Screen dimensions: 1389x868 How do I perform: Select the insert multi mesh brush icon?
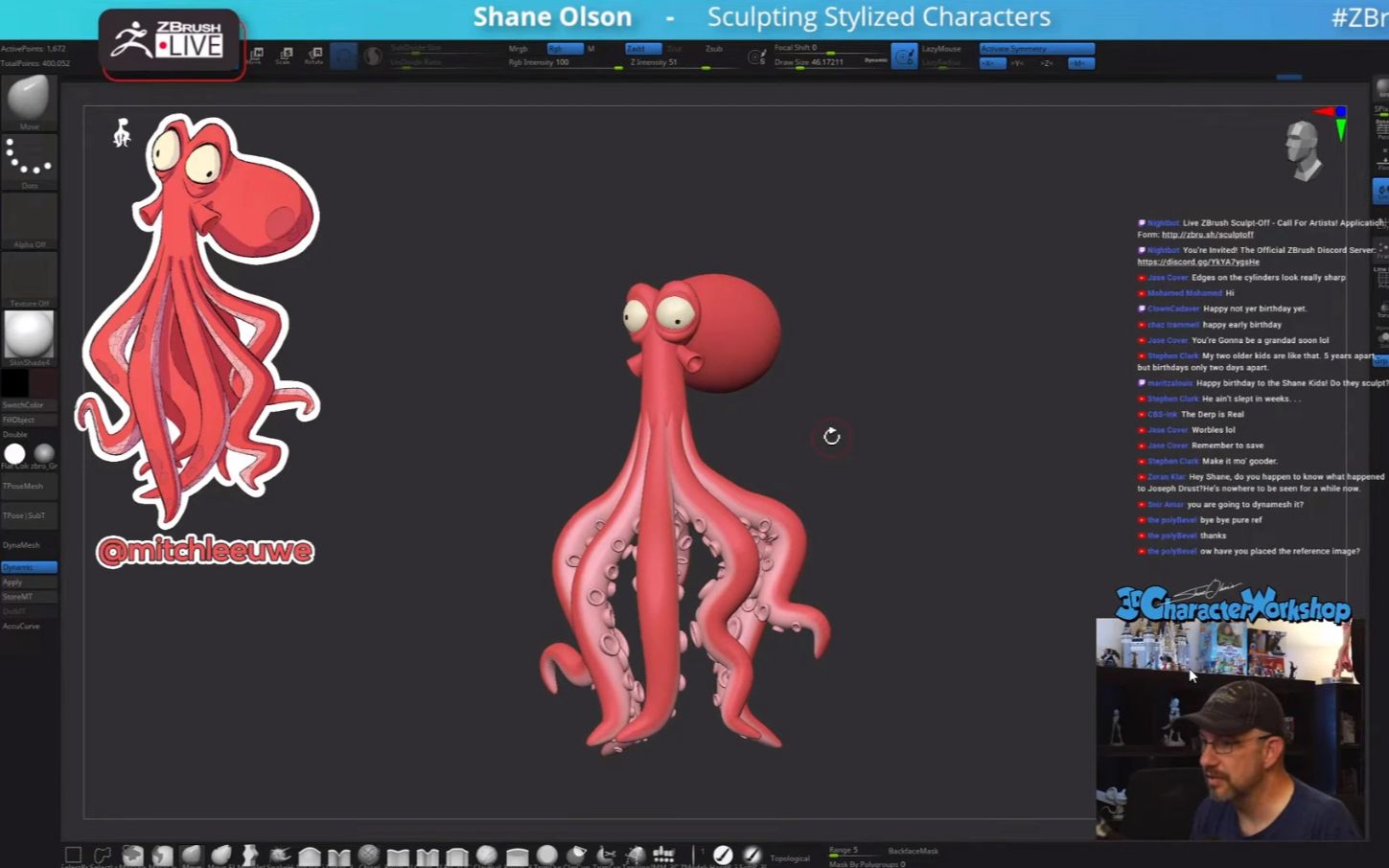click(663, 855)
